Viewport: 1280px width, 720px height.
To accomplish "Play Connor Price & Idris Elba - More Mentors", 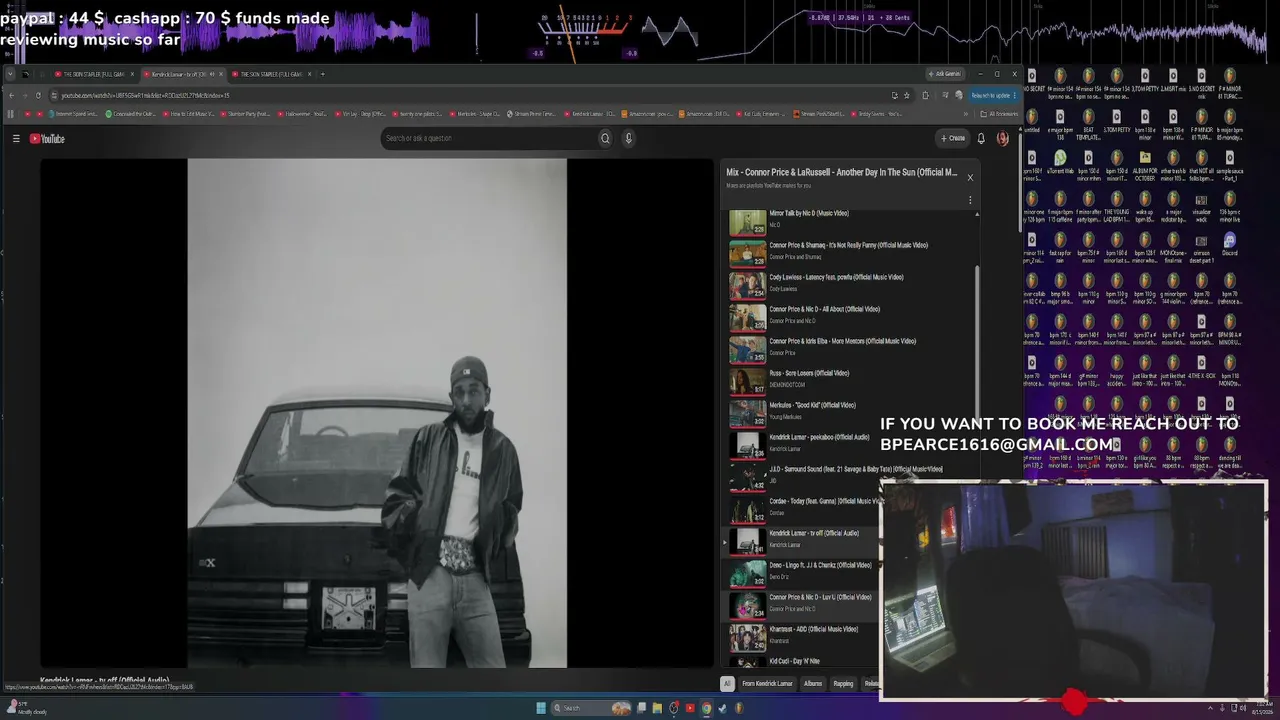I will coord(848,349).
